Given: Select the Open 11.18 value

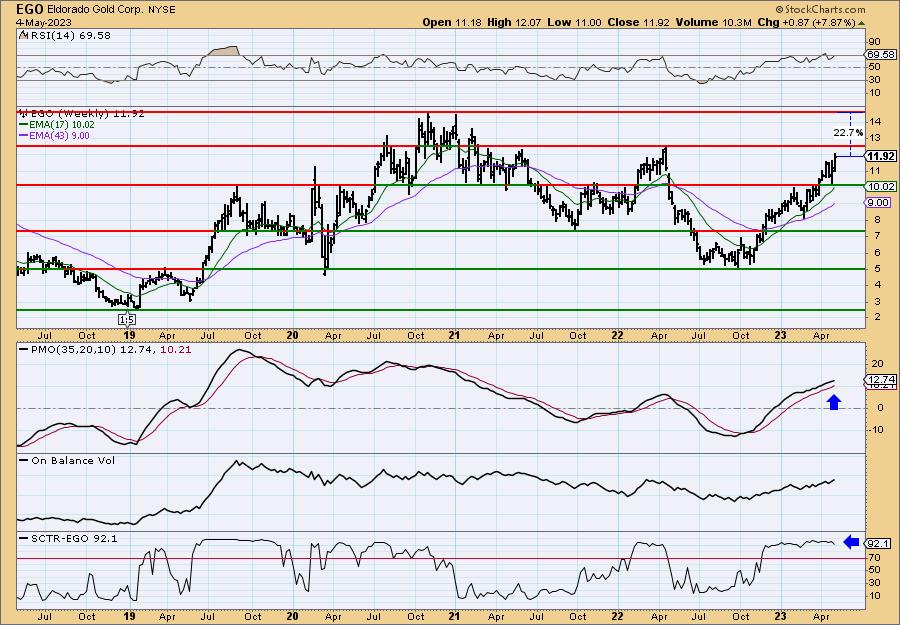Looking at the screenshot, I should (x=453, y=22).
